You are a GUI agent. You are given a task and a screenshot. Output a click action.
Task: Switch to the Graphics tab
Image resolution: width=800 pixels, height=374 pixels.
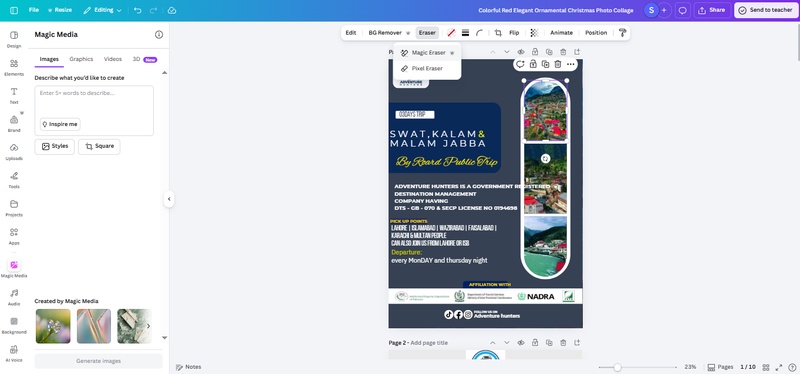pyautogui.click(x=81, y=59)
